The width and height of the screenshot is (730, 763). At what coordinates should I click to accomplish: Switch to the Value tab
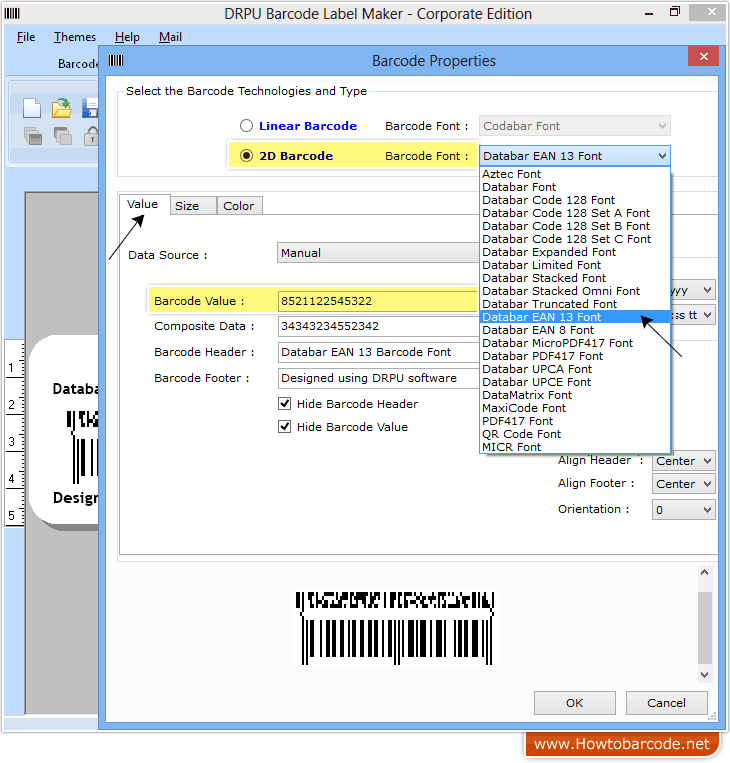[143, 204]
